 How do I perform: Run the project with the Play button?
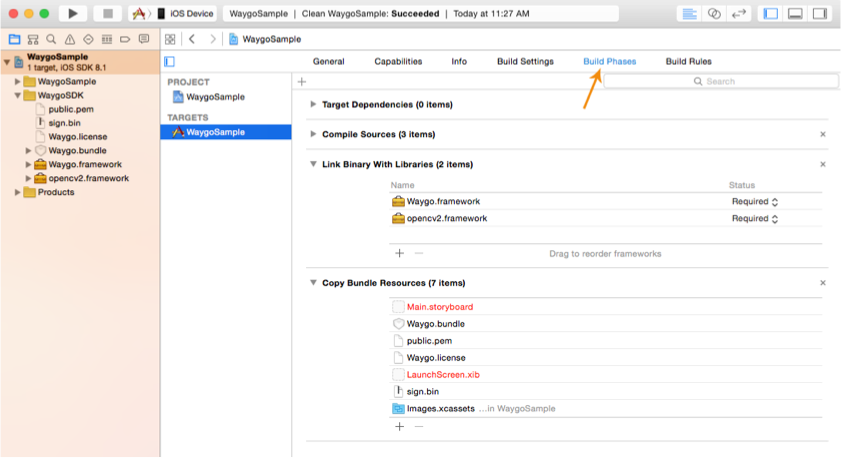pyautogui.click(x=72, y=13)
